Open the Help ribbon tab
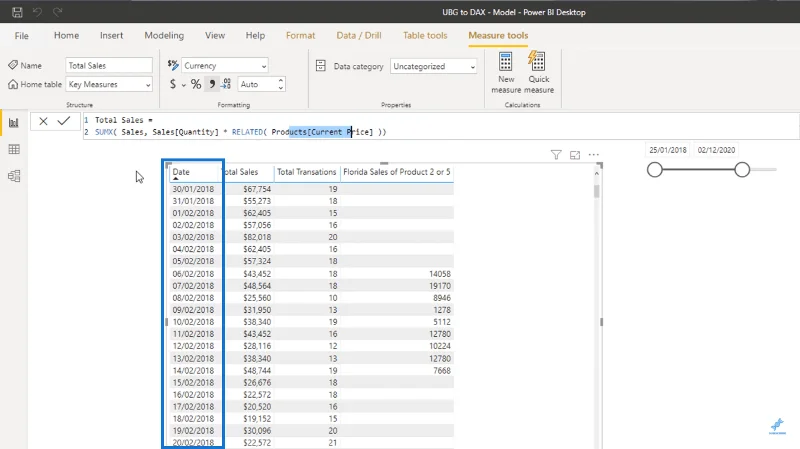Viewport: 800px width, 449px height. coord(255,35)
